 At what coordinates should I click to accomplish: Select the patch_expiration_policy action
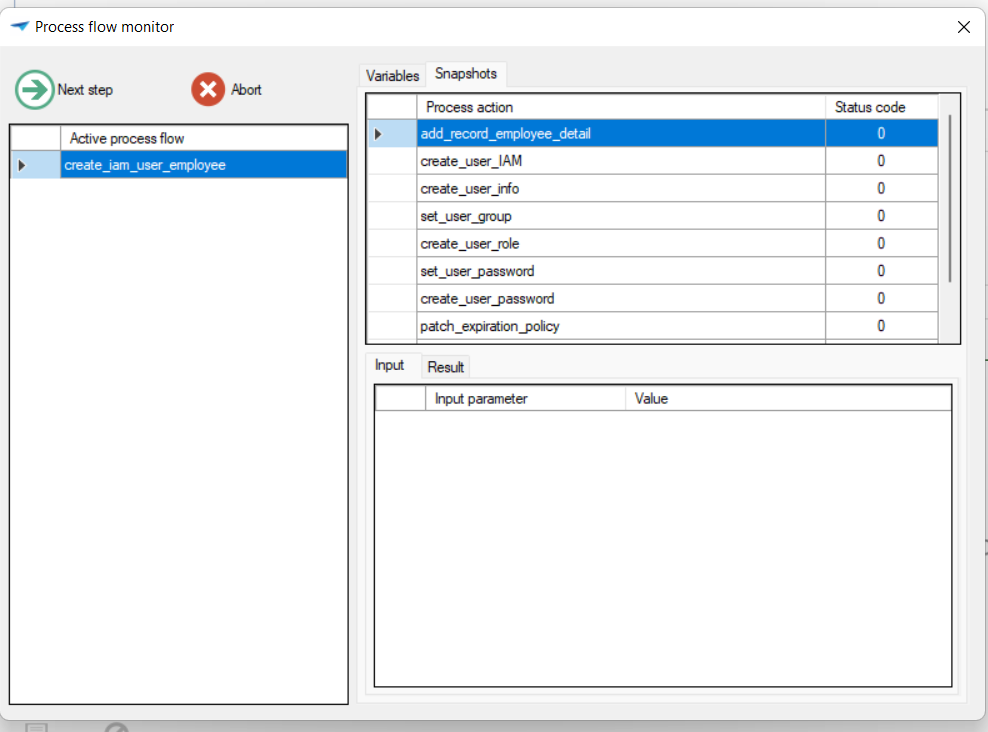(621, 326)
